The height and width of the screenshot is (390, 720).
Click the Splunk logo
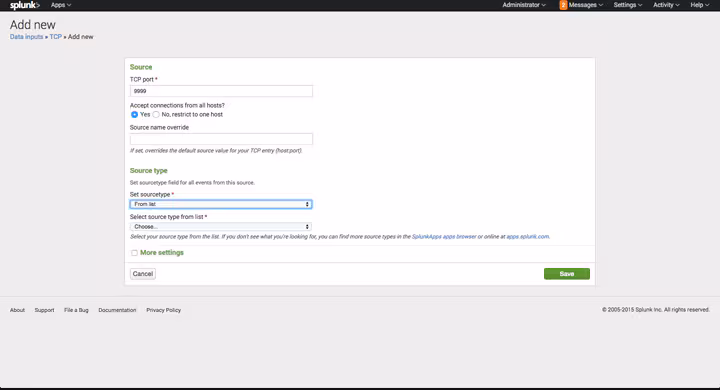click(25, 5)
